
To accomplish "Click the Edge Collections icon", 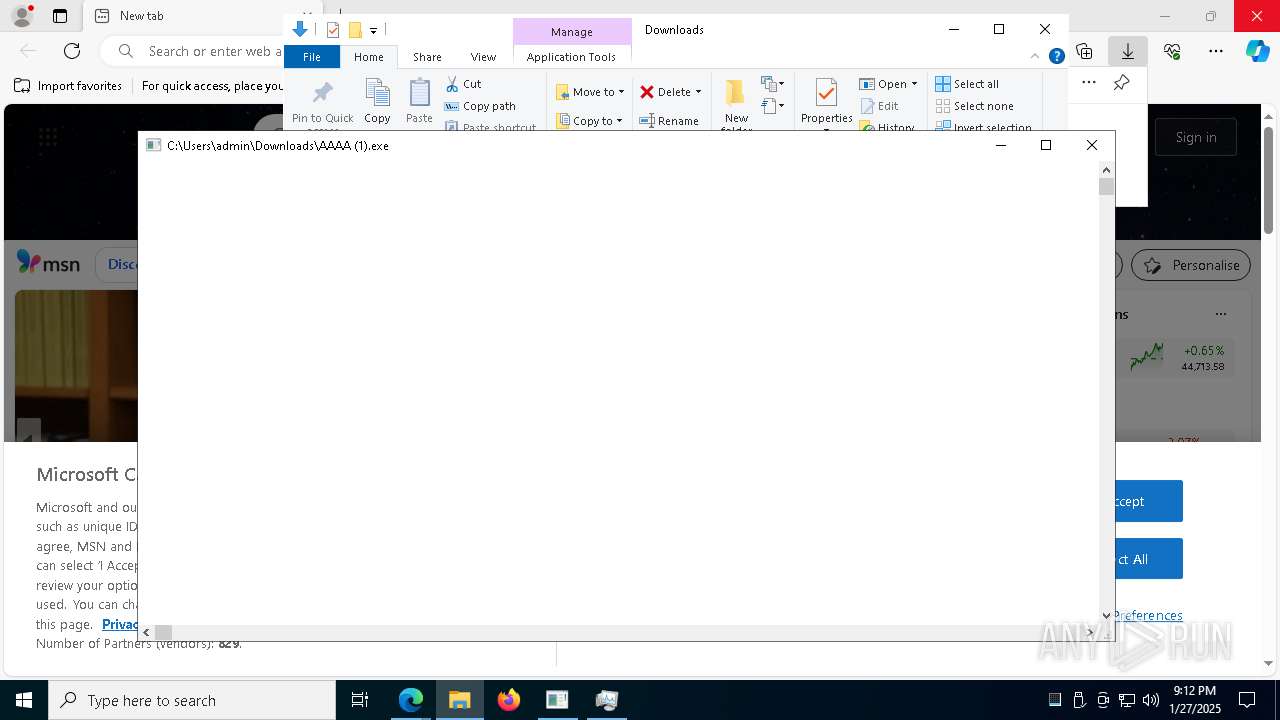I will [x=1084, y=51].
